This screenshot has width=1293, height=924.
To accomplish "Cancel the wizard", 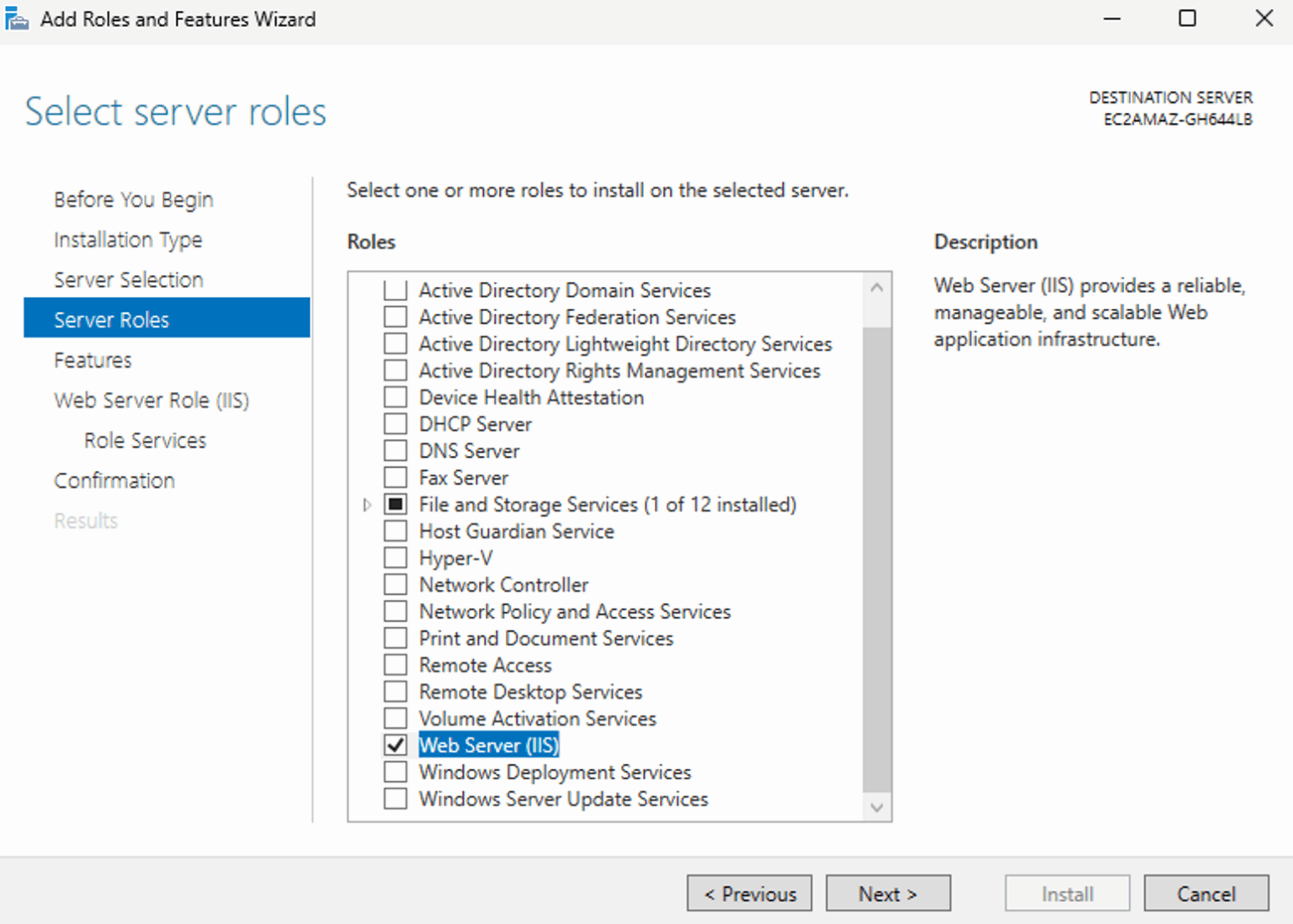I will pos(1205,894).
